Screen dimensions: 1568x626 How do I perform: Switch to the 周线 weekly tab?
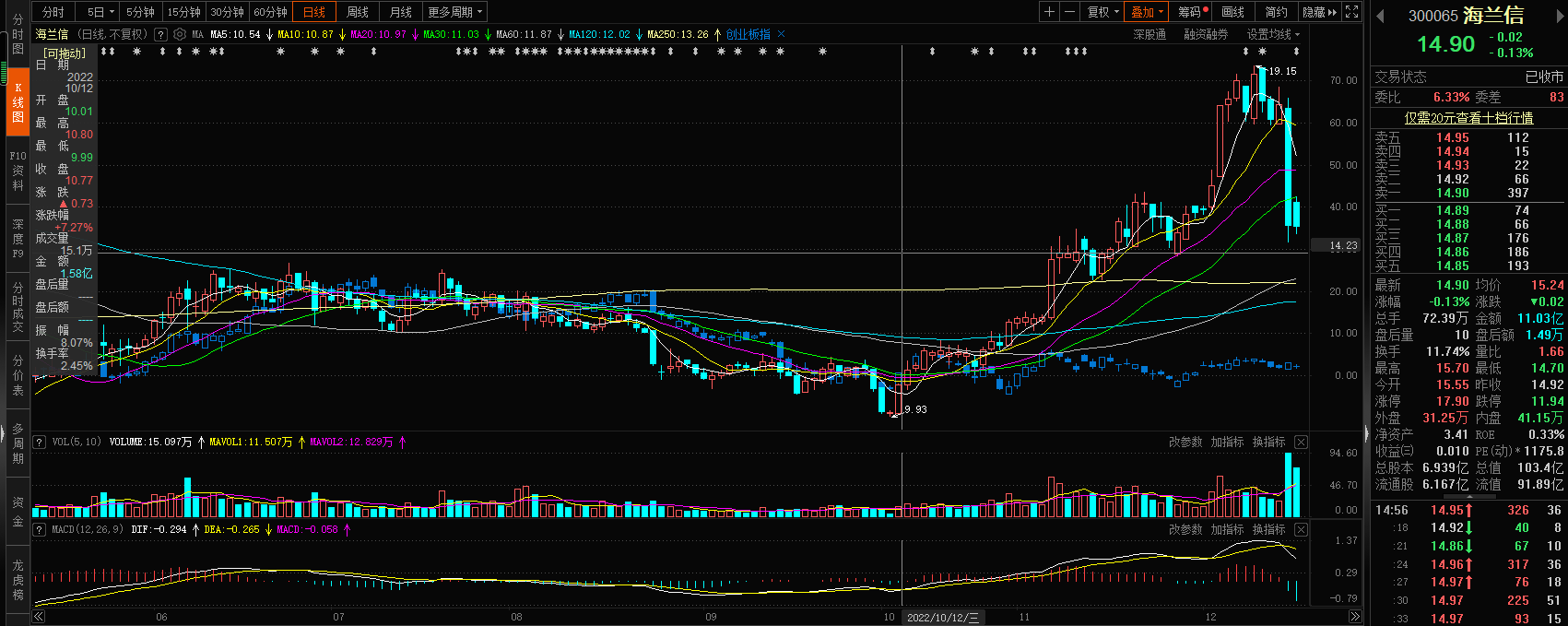[358, 12]
